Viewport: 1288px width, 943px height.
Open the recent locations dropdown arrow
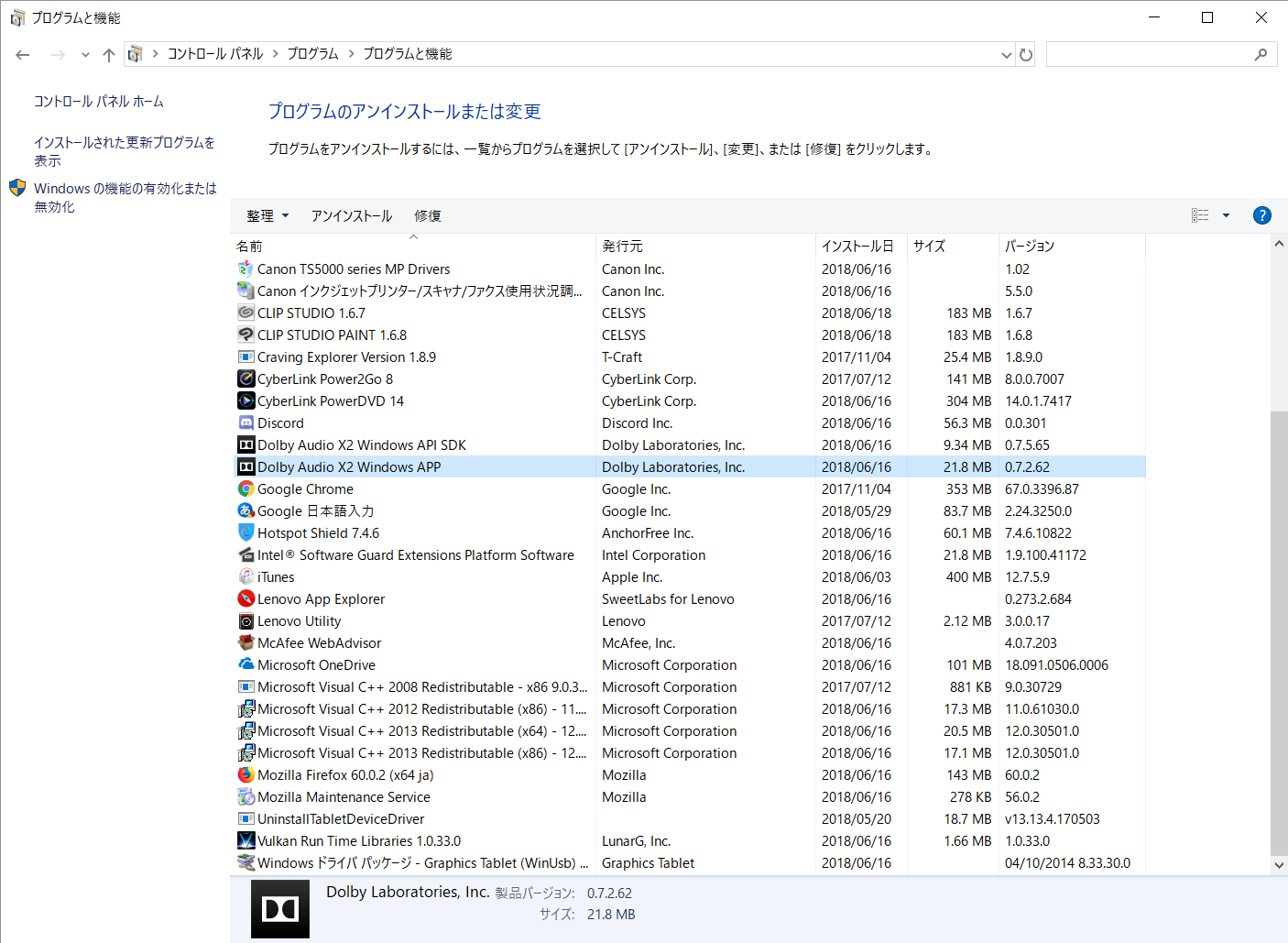(x=85, y=55)
